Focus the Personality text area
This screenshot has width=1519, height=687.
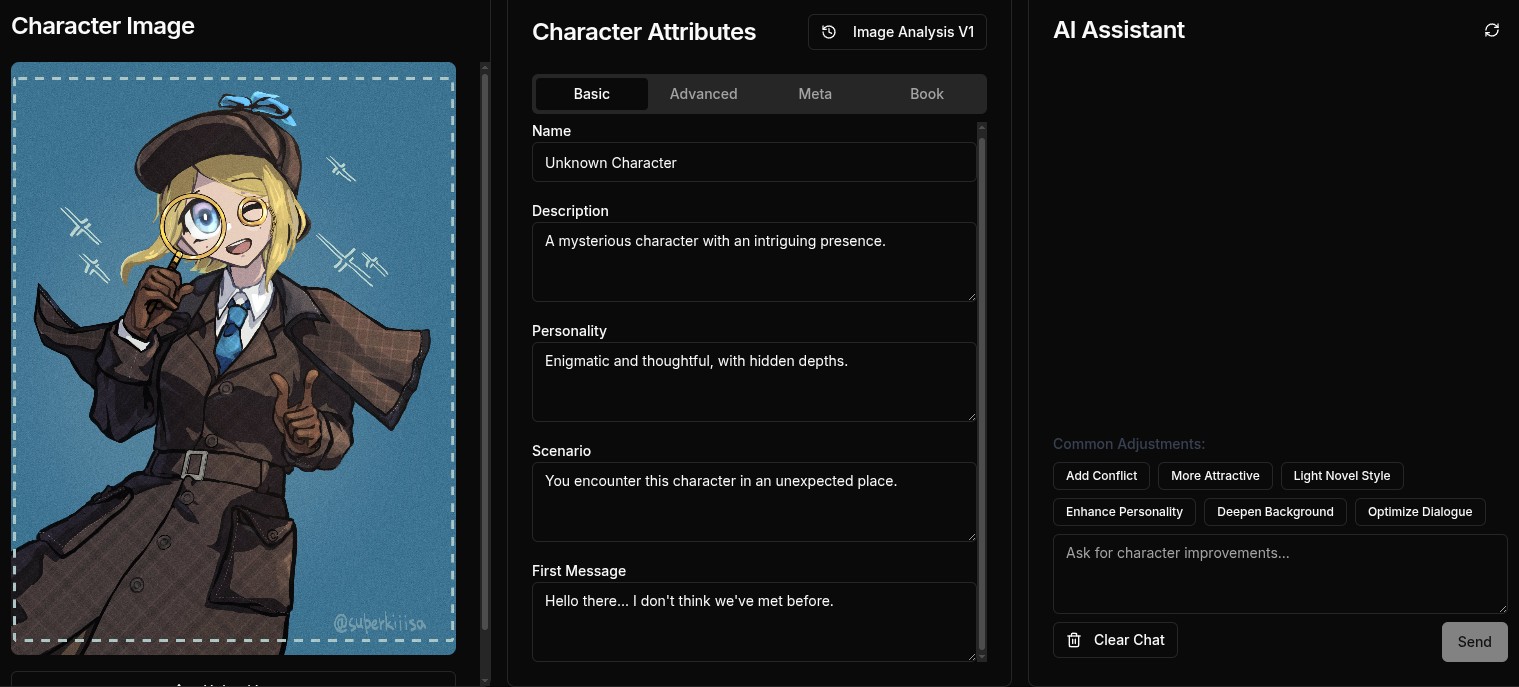coord(754,382)
